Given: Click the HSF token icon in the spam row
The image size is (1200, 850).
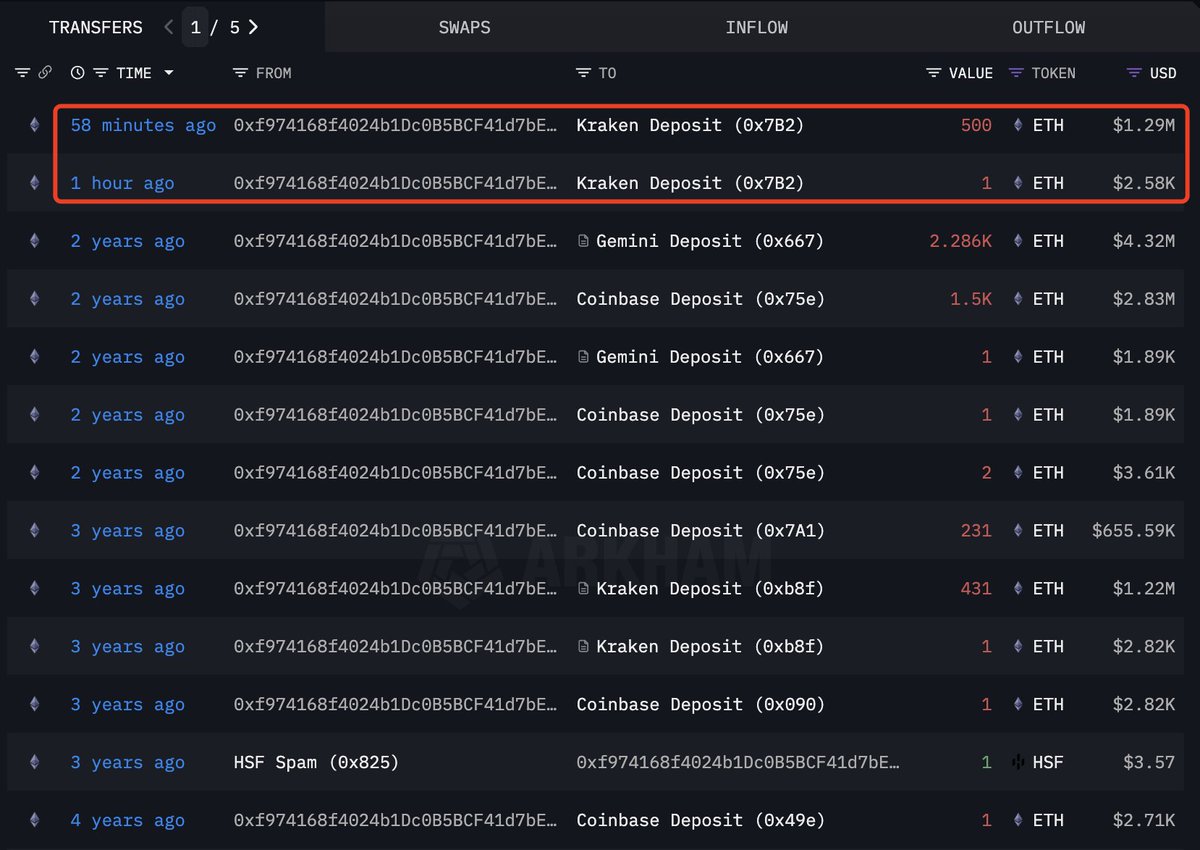Looking at the screenshot, I should pos(1019,763).
